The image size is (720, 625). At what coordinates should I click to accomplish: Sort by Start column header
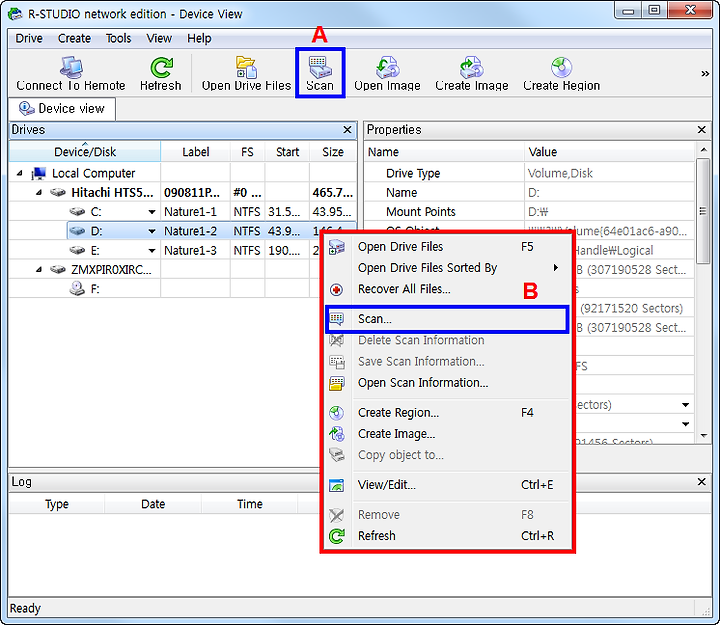pos(287,152)
